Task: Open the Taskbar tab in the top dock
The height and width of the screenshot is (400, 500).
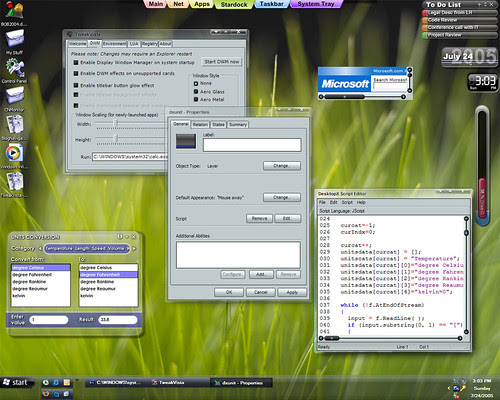Action: pos(272,4)
